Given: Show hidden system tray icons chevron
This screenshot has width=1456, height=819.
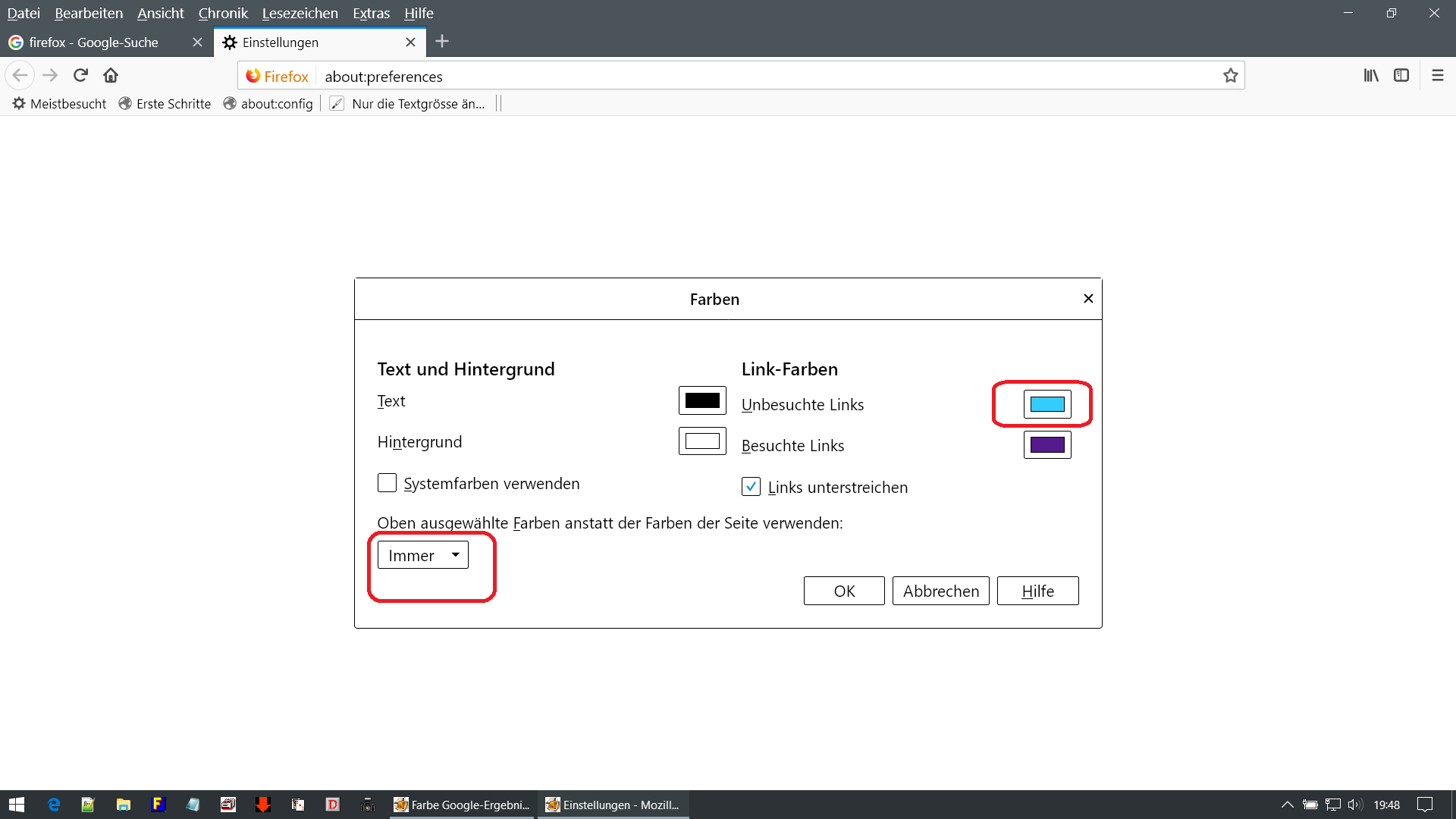Looking at the screenshot, I should pos(1287,805).
